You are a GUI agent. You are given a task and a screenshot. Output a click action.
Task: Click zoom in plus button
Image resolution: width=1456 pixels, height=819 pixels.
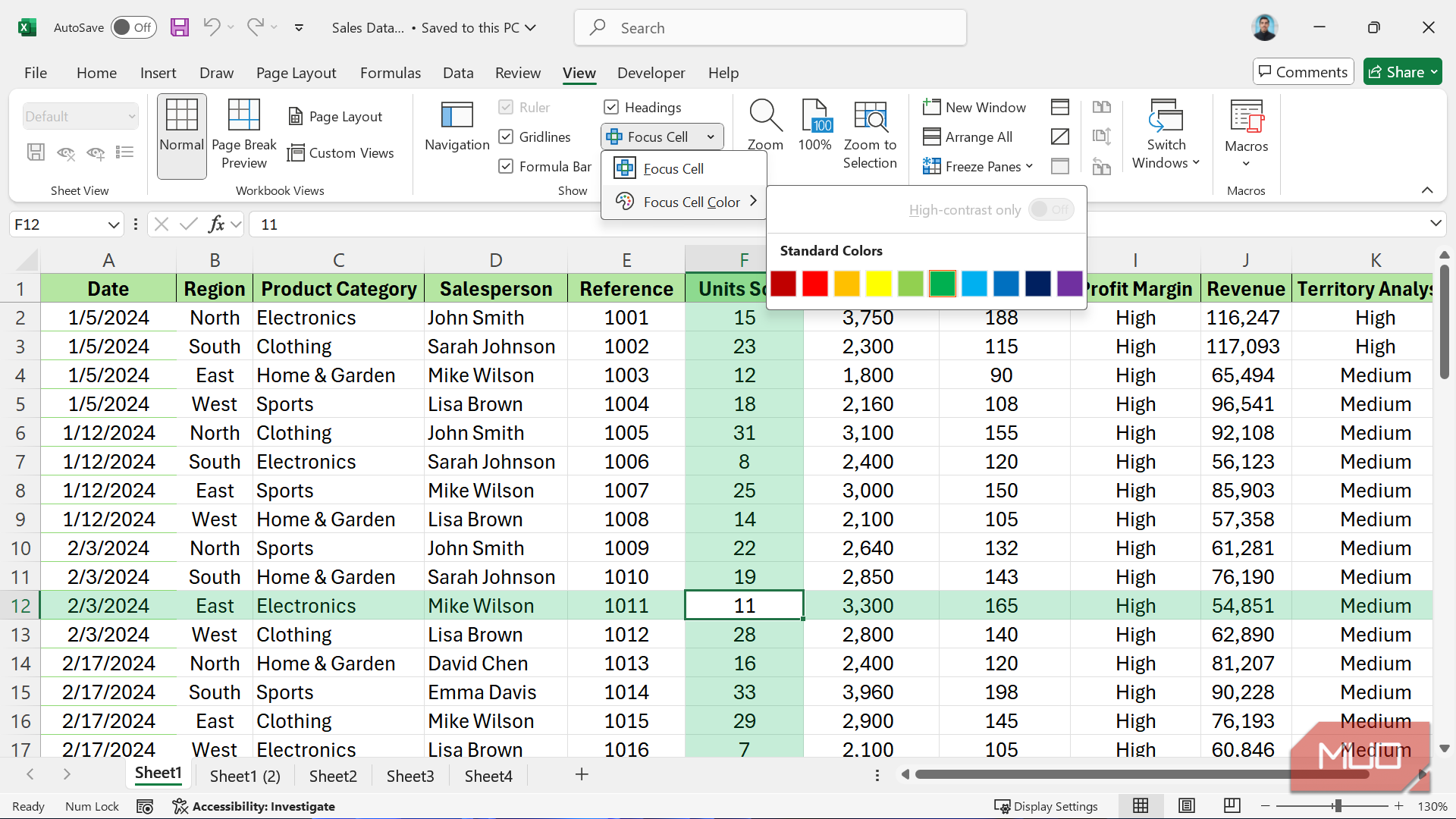[1398, 806]
